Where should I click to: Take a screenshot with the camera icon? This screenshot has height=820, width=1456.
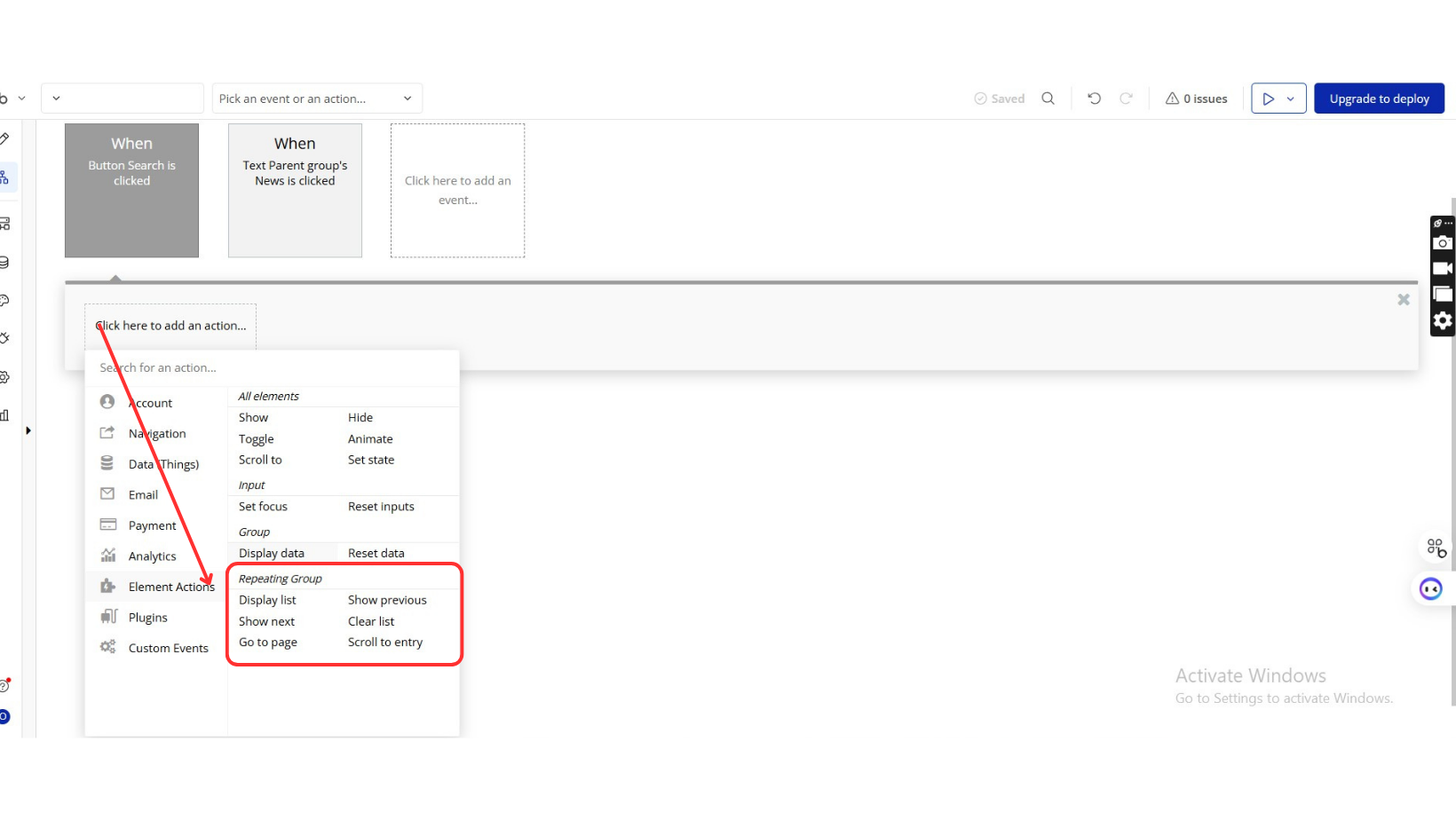click(1443, 243)
